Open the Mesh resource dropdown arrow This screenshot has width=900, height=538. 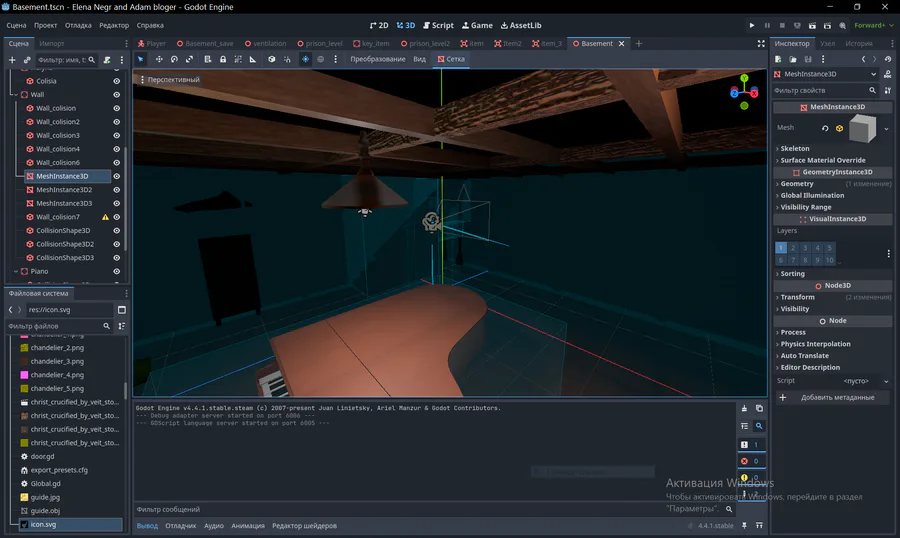886,129
